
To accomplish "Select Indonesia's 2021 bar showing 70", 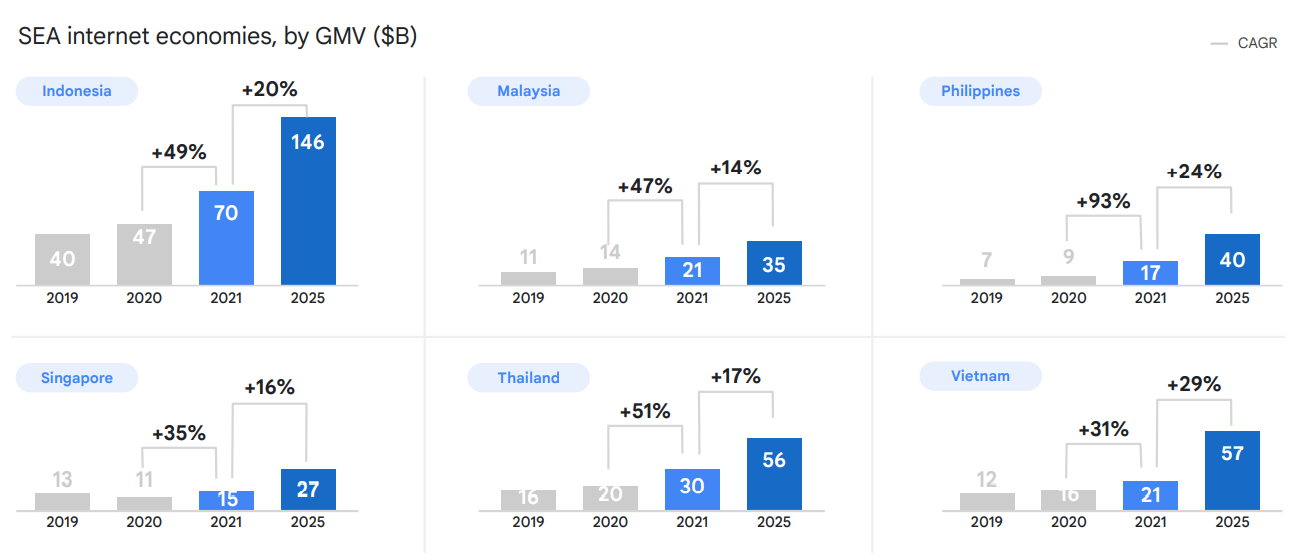I will [x=226, y=237].
